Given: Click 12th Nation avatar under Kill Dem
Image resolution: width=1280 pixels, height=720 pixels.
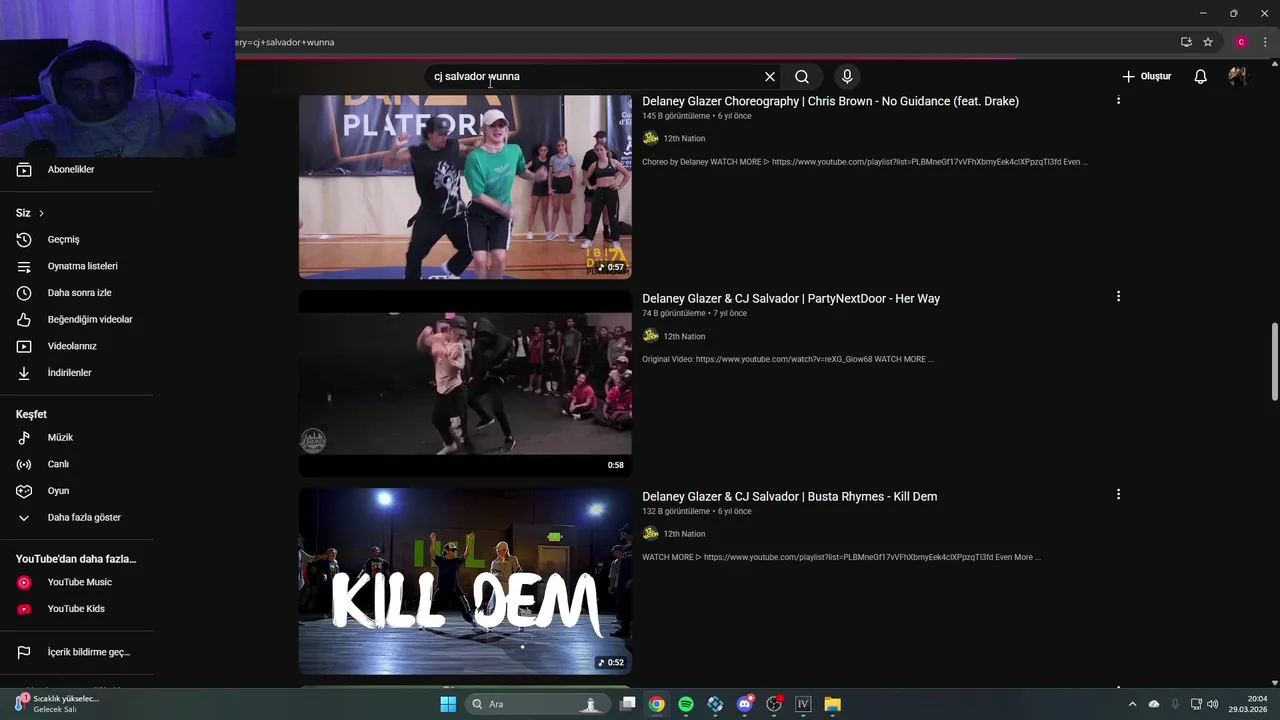Looking at the screenshot, I should (651, 534).
